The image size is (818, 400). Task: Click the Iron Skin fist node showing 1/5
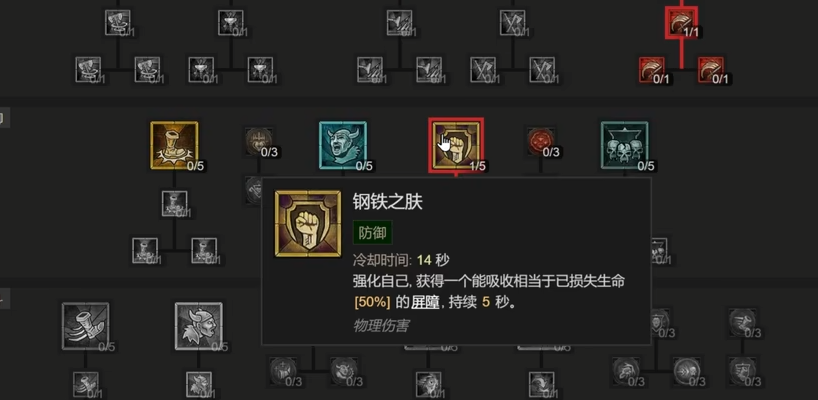pos(456,146)
